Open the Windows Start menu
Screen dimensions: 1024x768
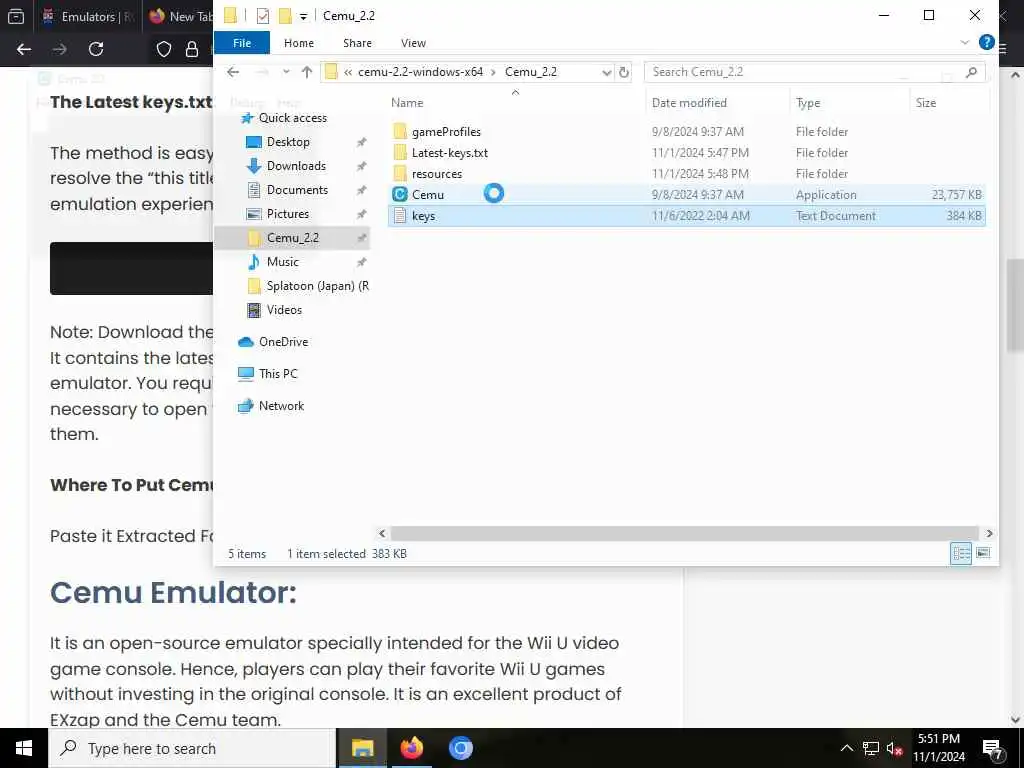click(x=24, y=748)
